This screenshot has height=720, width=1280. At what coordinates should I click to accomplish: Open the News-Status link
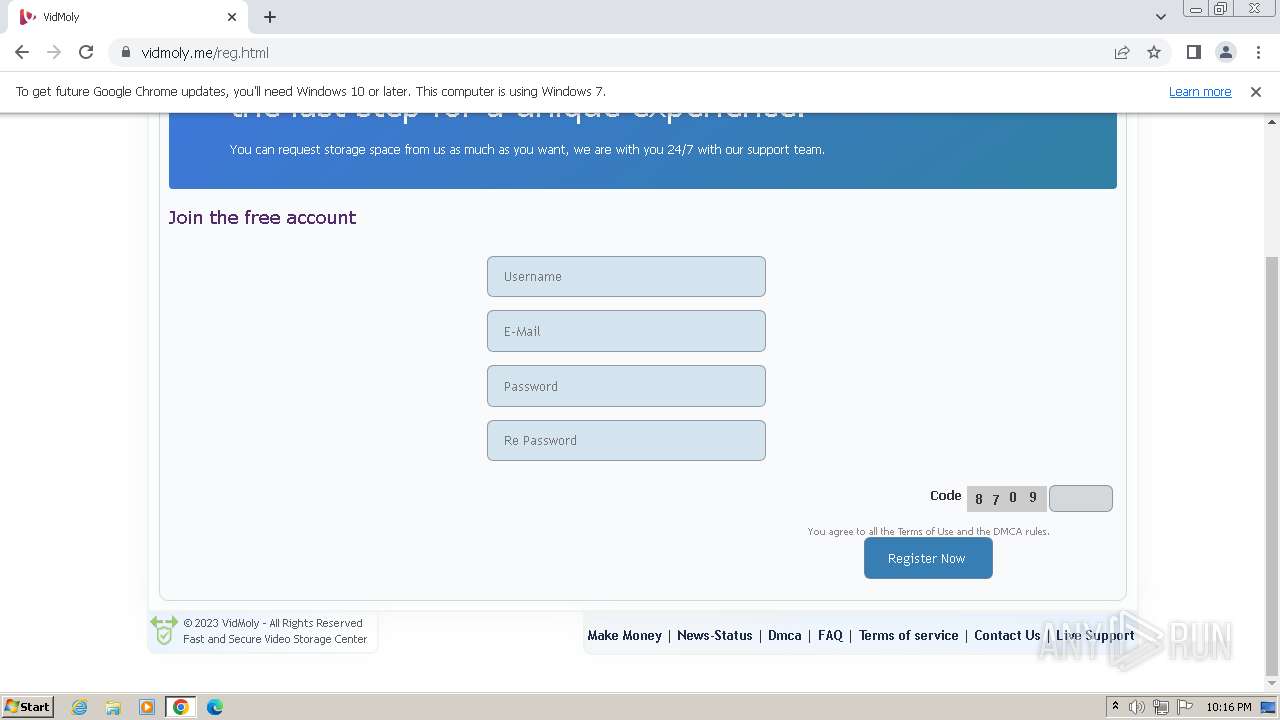point(714,635)
